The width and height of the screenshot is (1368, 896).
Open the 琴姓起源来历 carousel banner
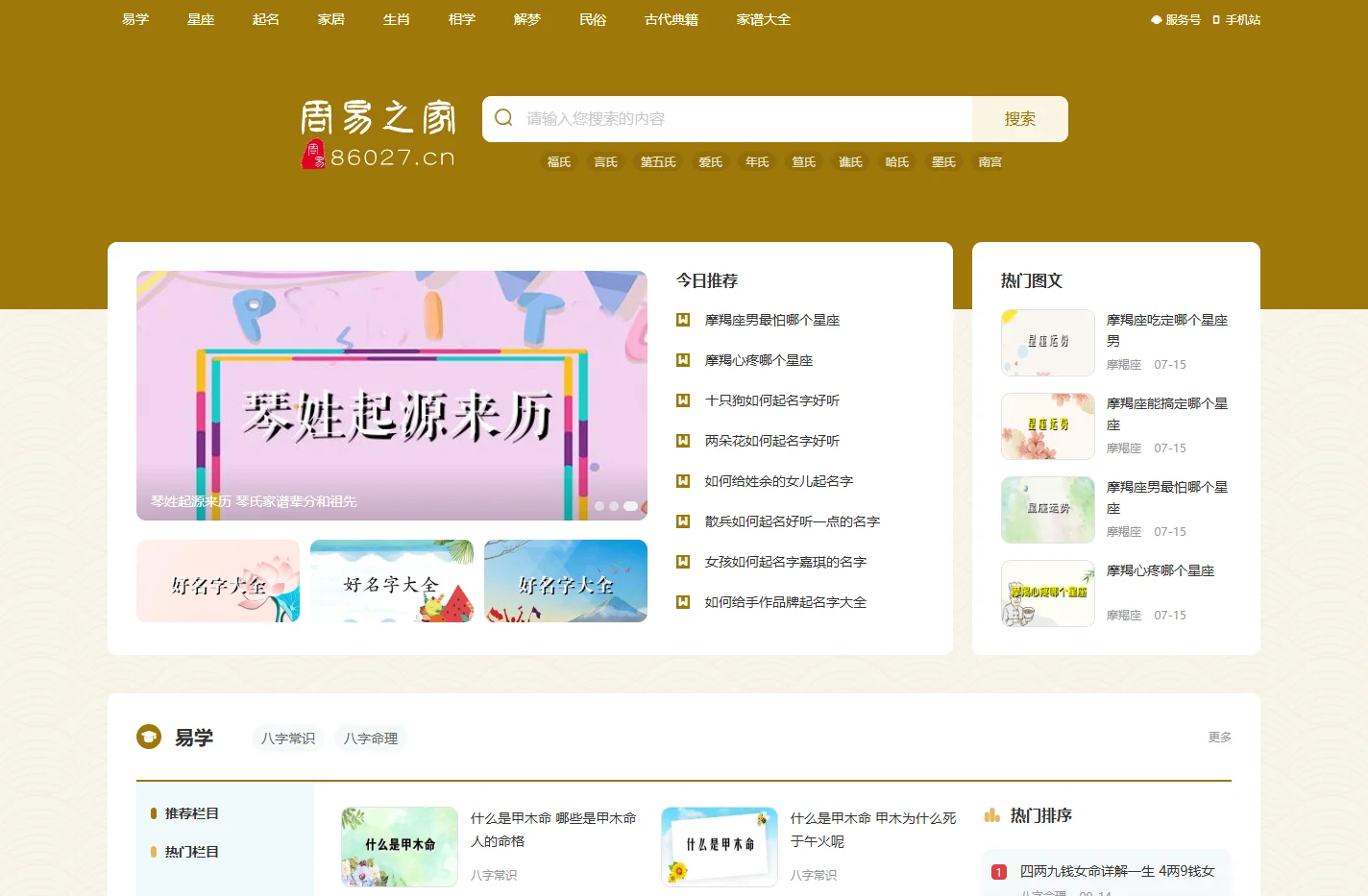click(392, 396)
